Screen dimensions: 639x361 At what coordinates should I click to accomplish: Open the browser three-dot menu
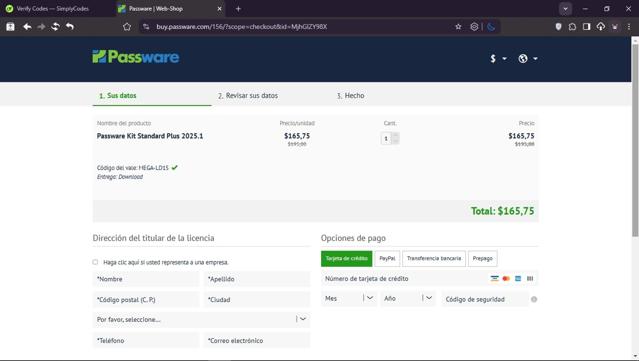pyautogui.click(x=629, y=26)
